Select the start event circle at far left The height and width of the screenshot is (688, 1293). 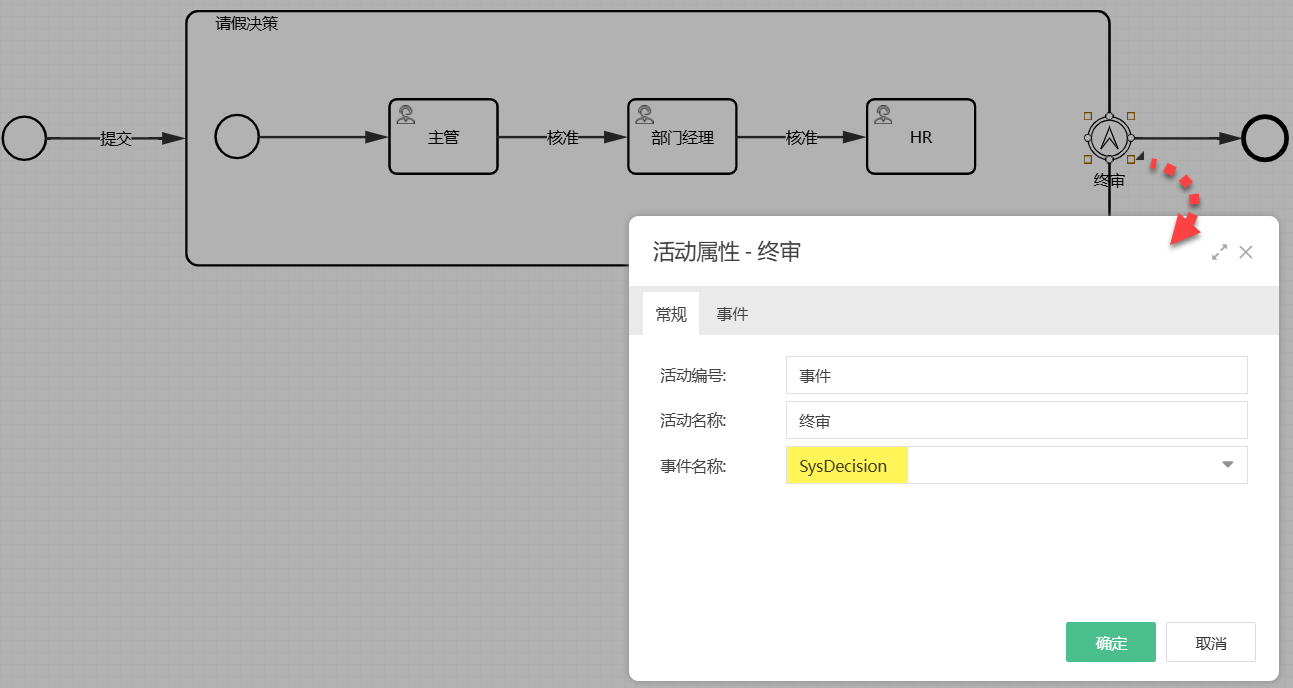click(23, 138)
